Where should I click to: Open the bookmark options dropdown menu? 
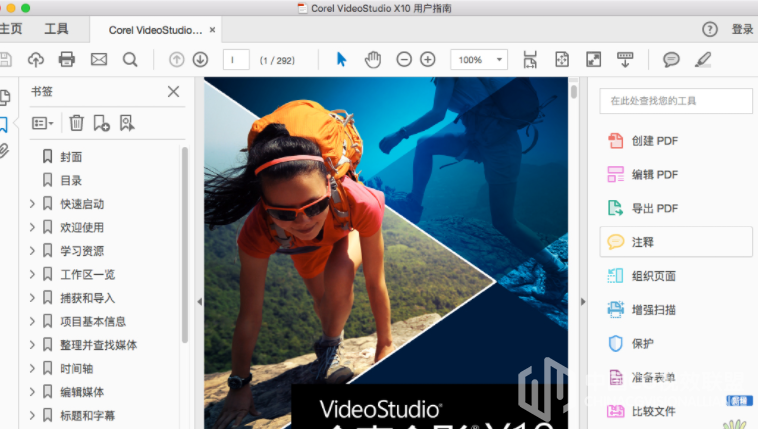[x=43, y=123]
